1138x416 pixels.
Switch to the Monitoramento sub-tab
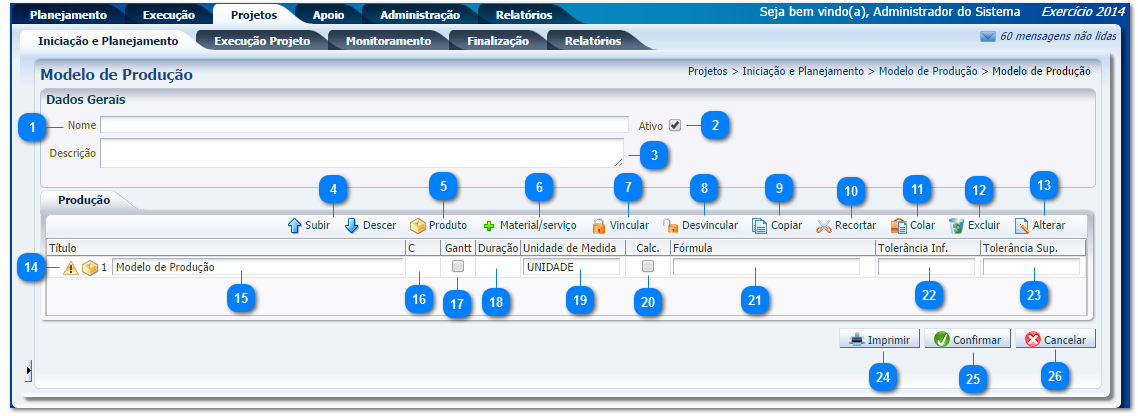point(388,41)
